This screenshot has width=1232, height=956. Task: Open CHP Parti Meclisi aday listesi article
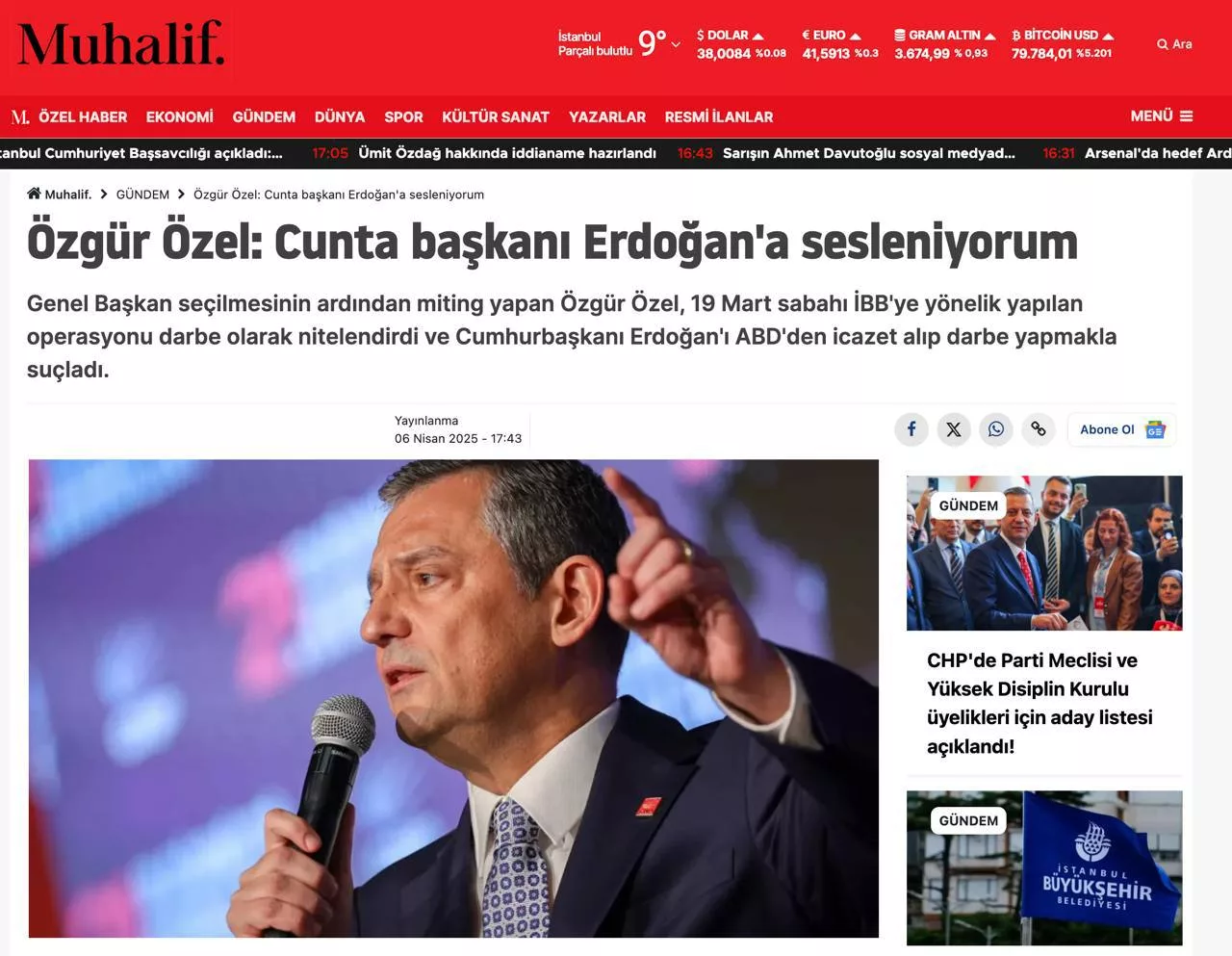coord(1039,703)
